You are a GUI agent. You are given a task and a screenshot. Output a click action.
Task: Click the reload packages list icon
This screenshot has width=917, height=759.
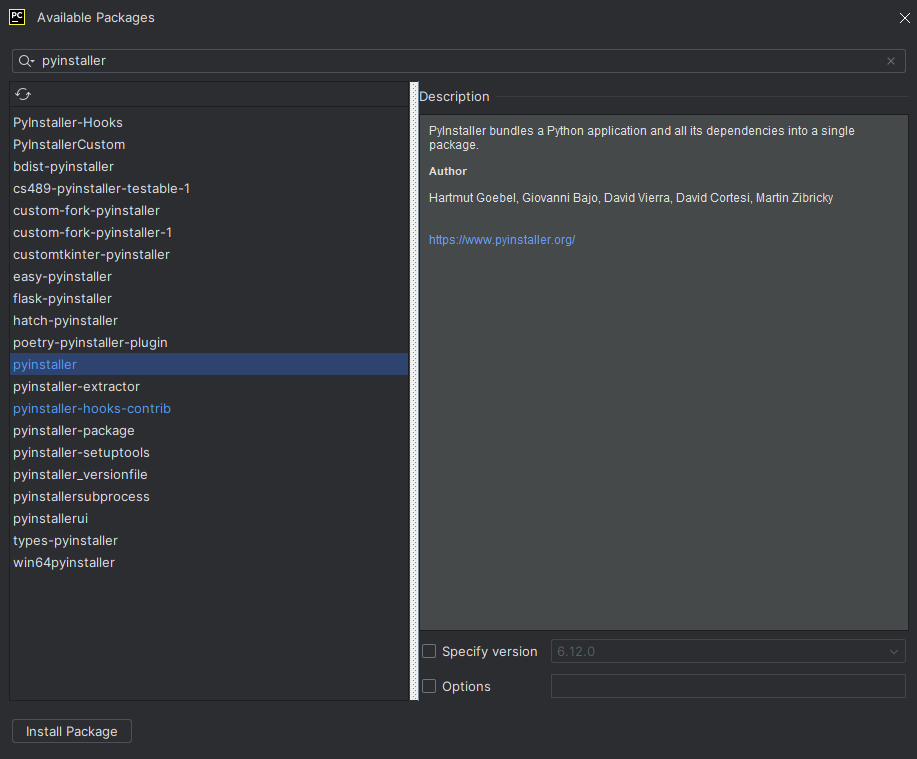coord(23,94)
